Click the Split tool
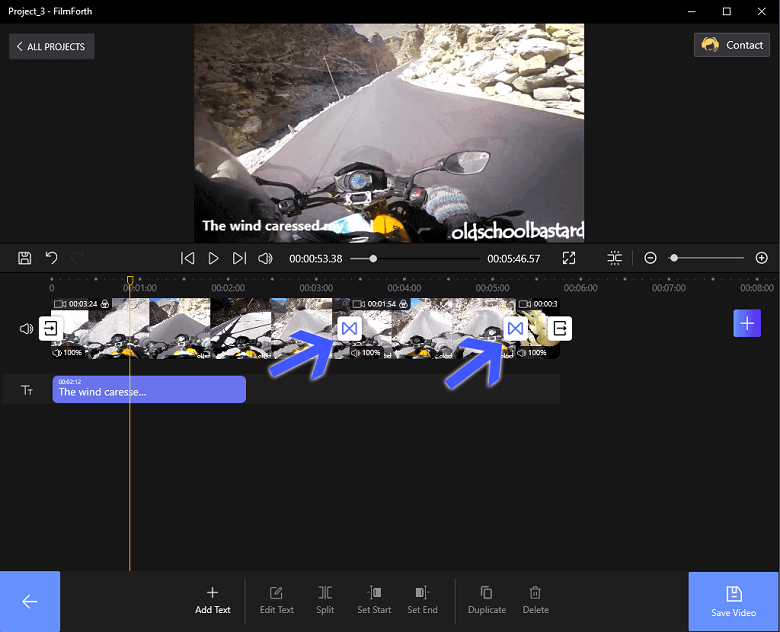The image size is (780, 632). 325,600
